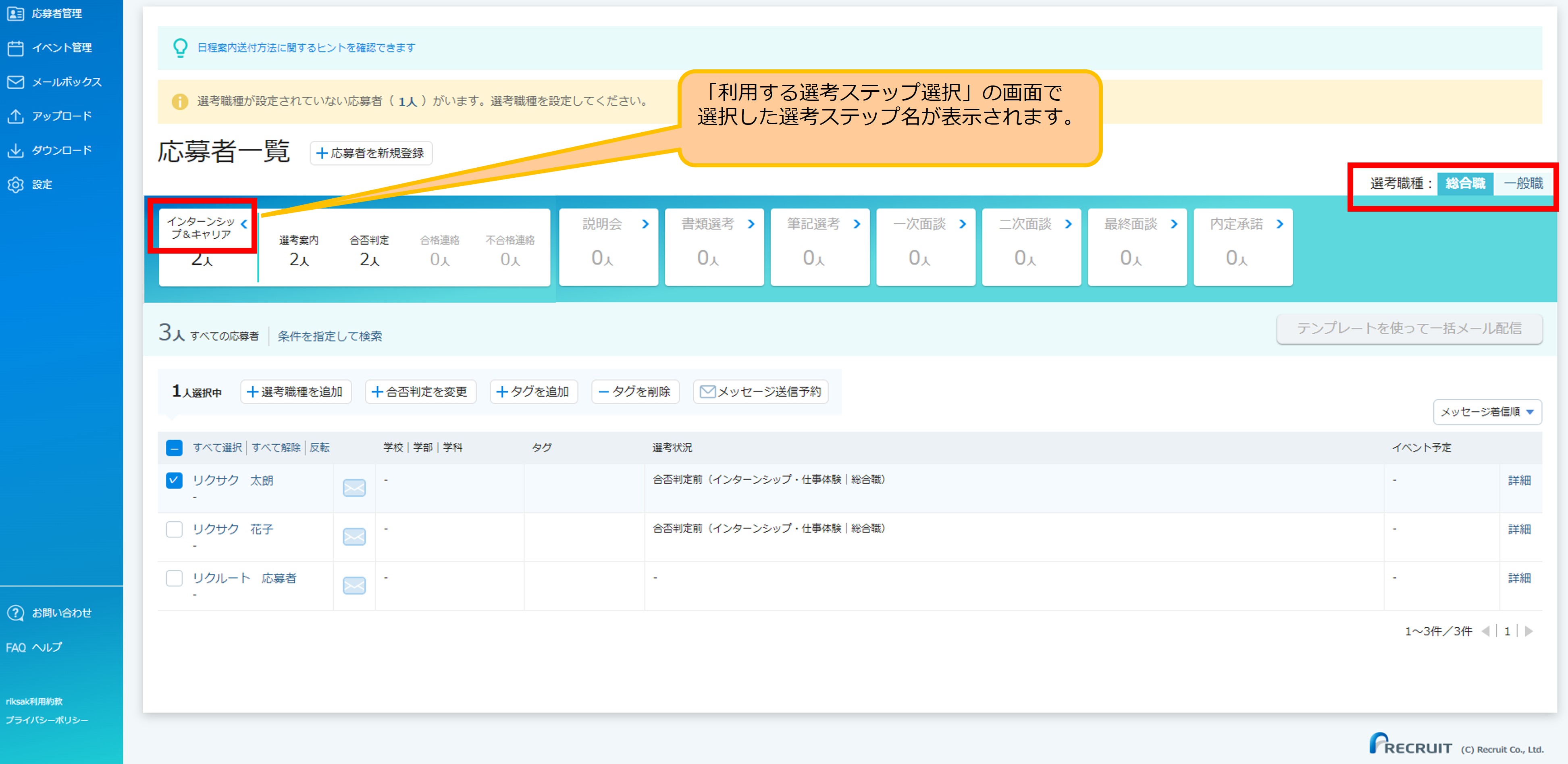
Task: Open mail icon for リクサク 花子
Action: click(354, 537)
